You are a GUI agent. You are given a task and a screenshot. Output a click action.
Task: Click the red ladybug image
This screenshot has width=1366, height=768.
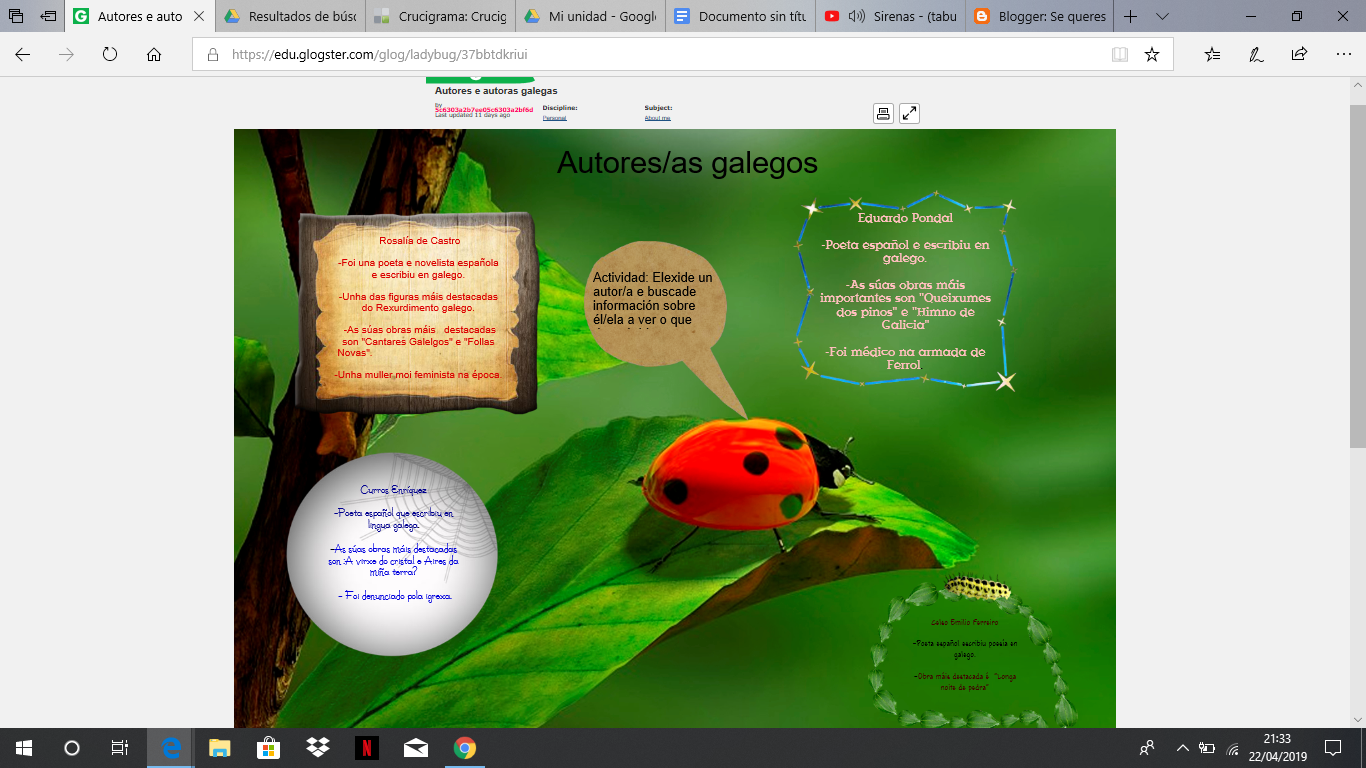click(746, 473)
